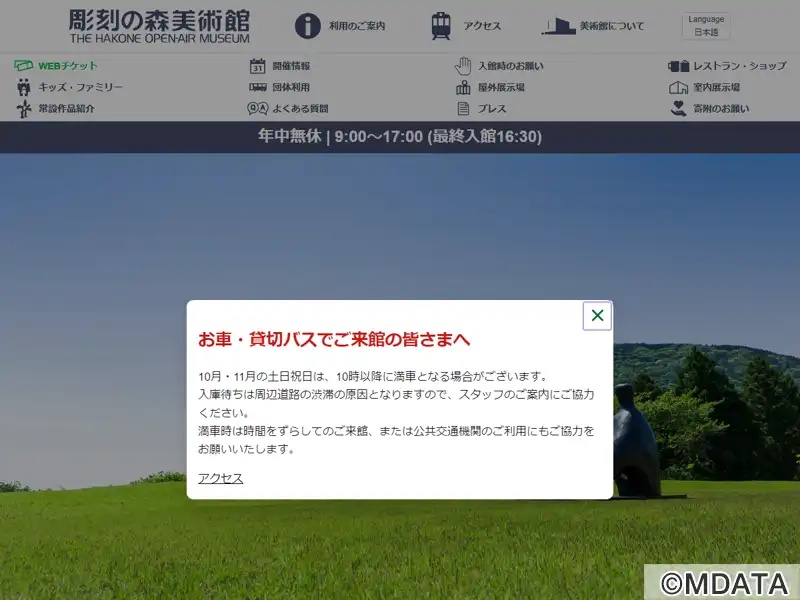Open the プレス press page
The width and height of the screenshot is (800, 600).
click(491, 108)
